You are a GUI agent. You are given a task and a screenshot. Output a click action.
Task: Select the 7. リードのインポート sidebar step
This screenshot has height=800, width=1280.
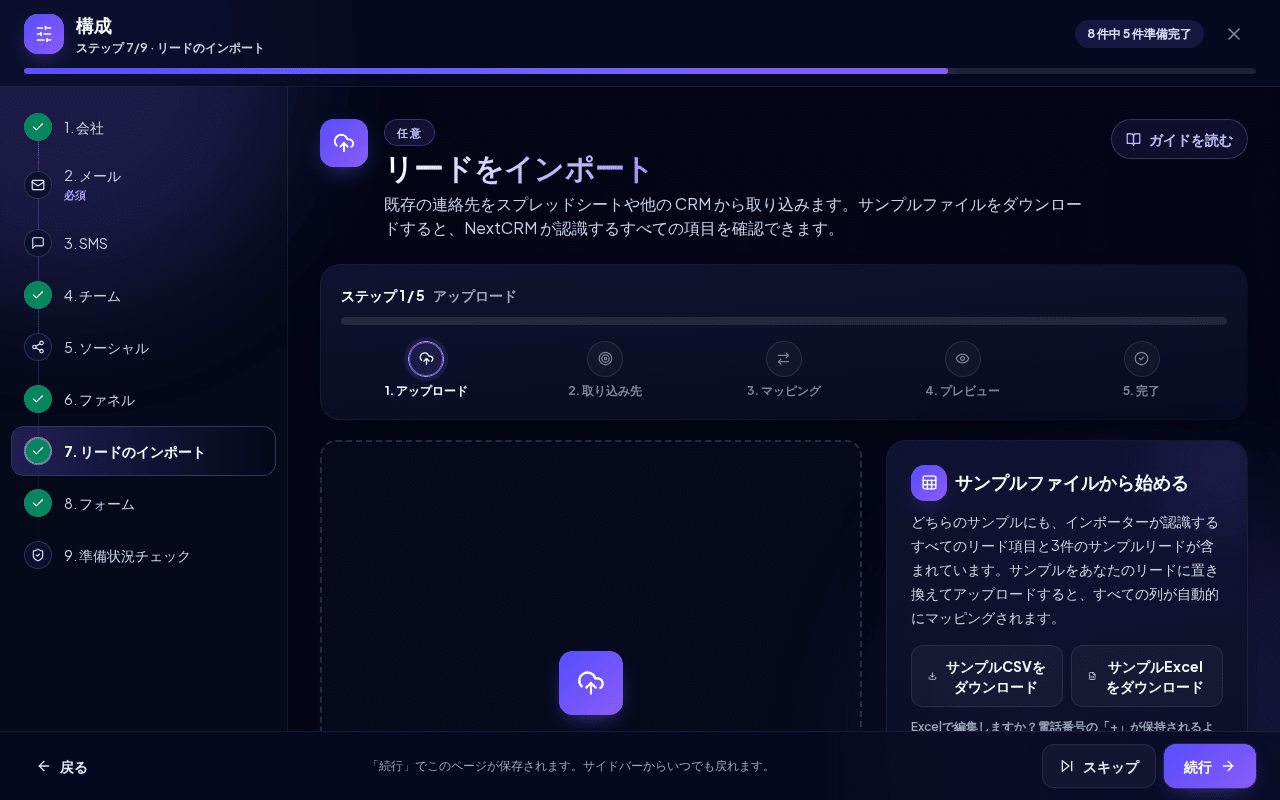143,451
